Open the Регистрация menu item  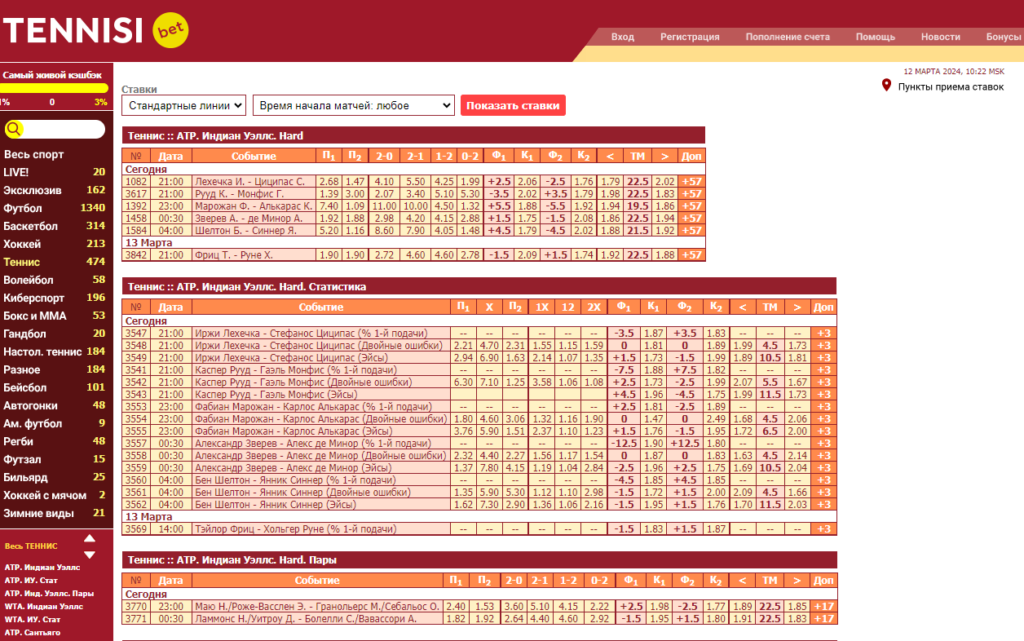[x=690, y=37]
